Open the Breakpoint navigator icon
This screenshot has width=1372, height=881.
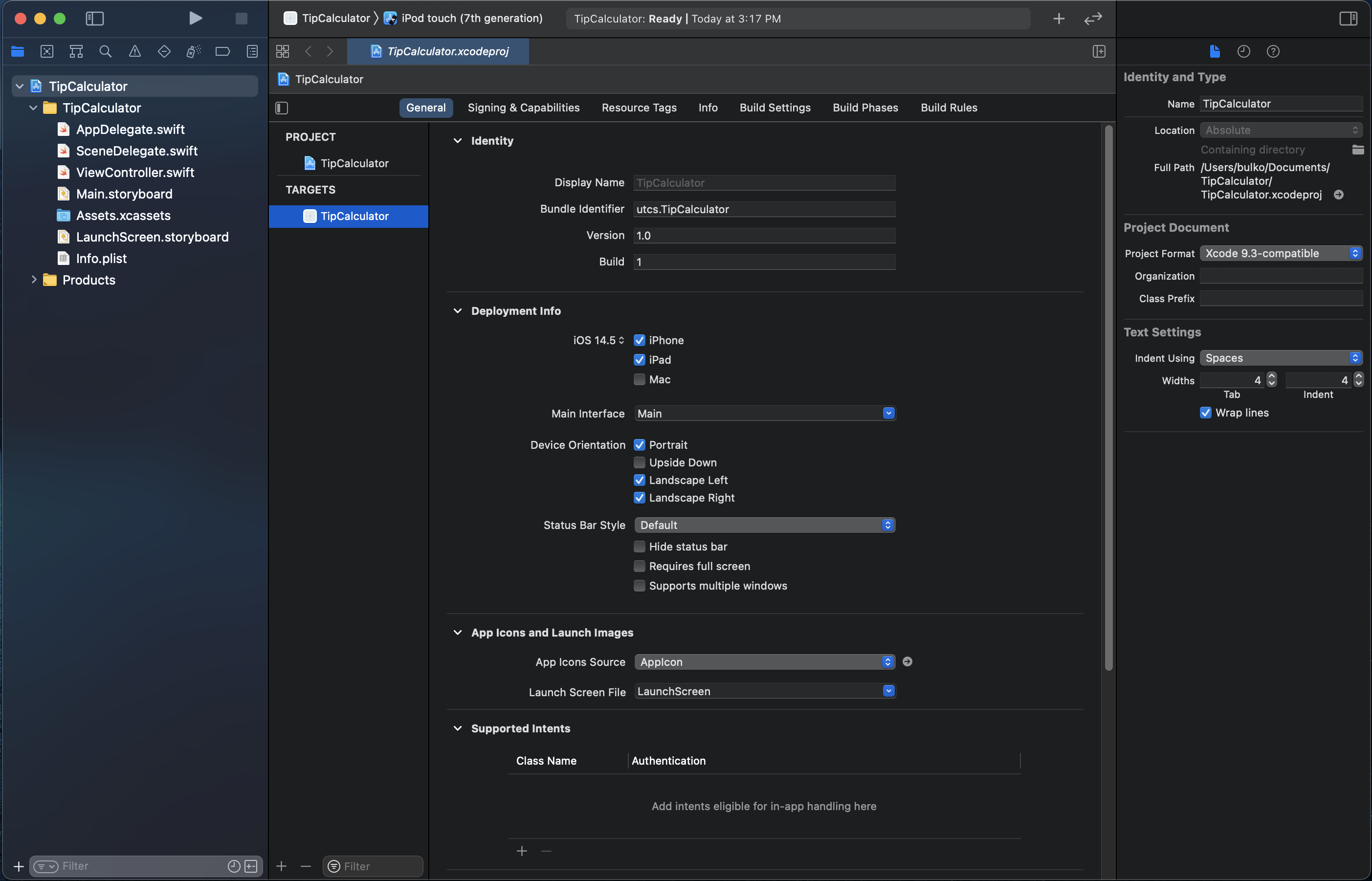point(222,51)
